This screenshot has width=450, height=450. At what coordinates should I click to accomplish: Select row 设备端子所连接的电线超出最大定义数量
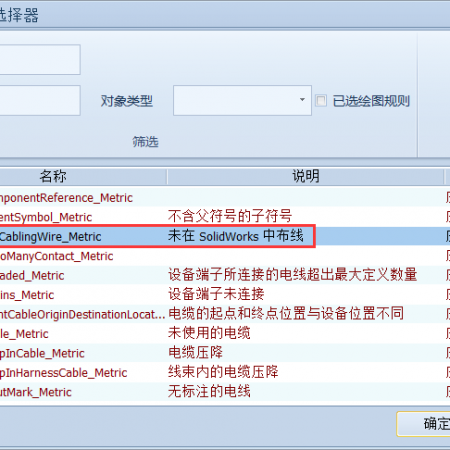225,275
